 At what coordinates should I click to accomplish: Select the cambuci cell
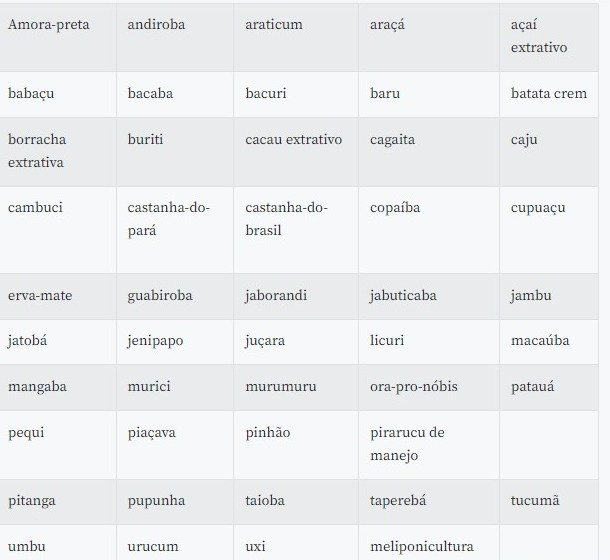point(58,230)
